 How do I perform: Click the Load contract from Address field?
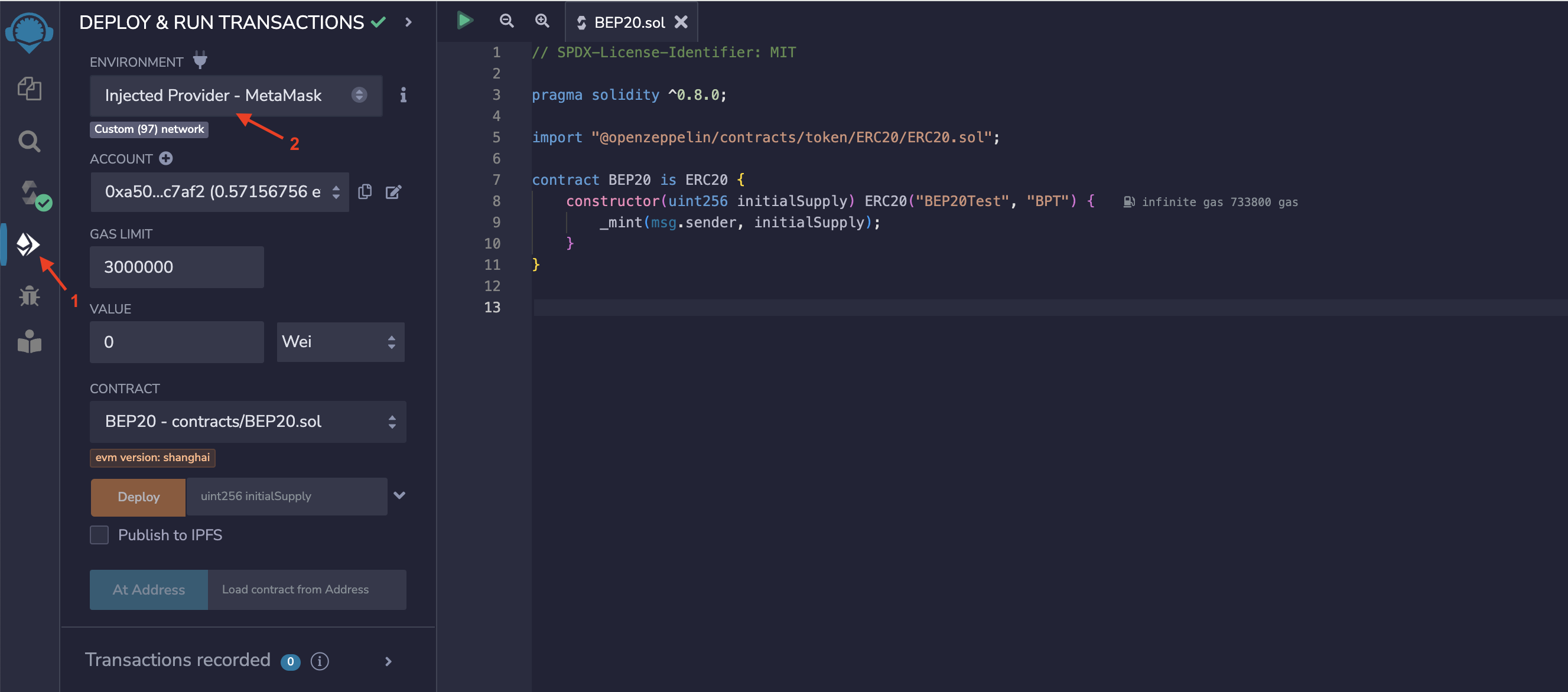[307, 590]
